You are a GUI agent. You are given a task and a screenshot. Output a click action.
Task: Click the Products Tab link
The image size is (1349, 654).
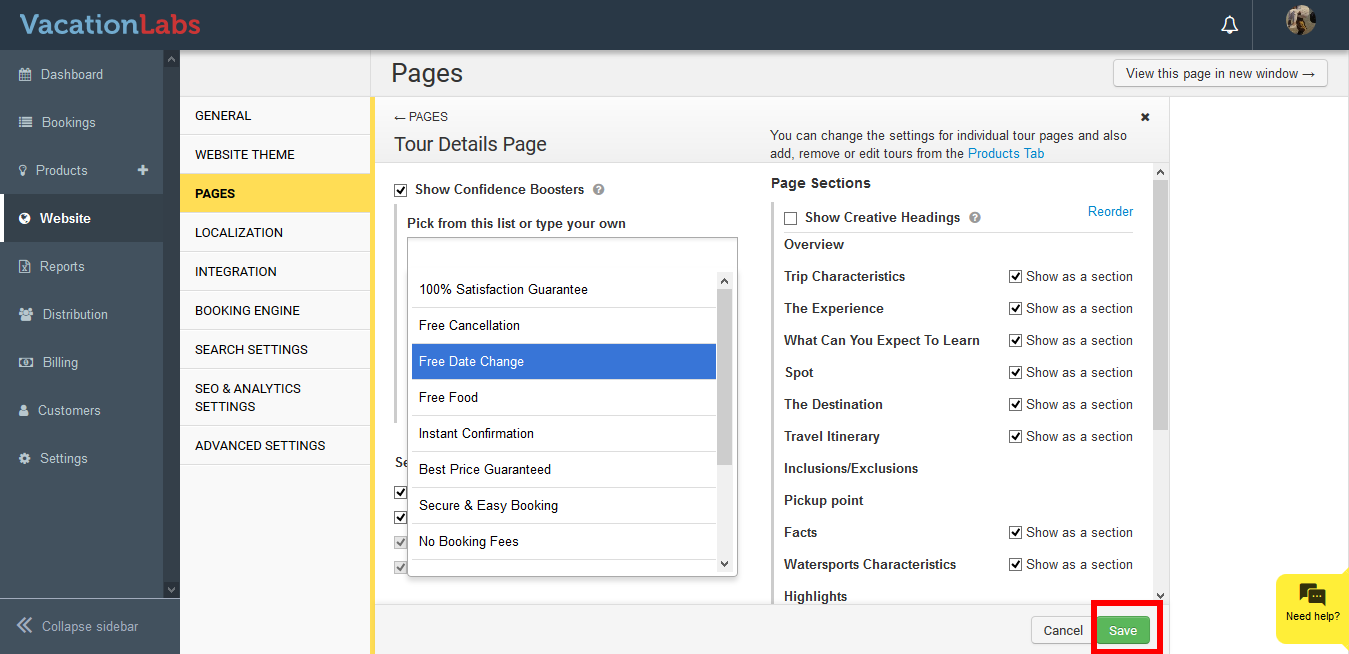click(x=1006, y=154)
